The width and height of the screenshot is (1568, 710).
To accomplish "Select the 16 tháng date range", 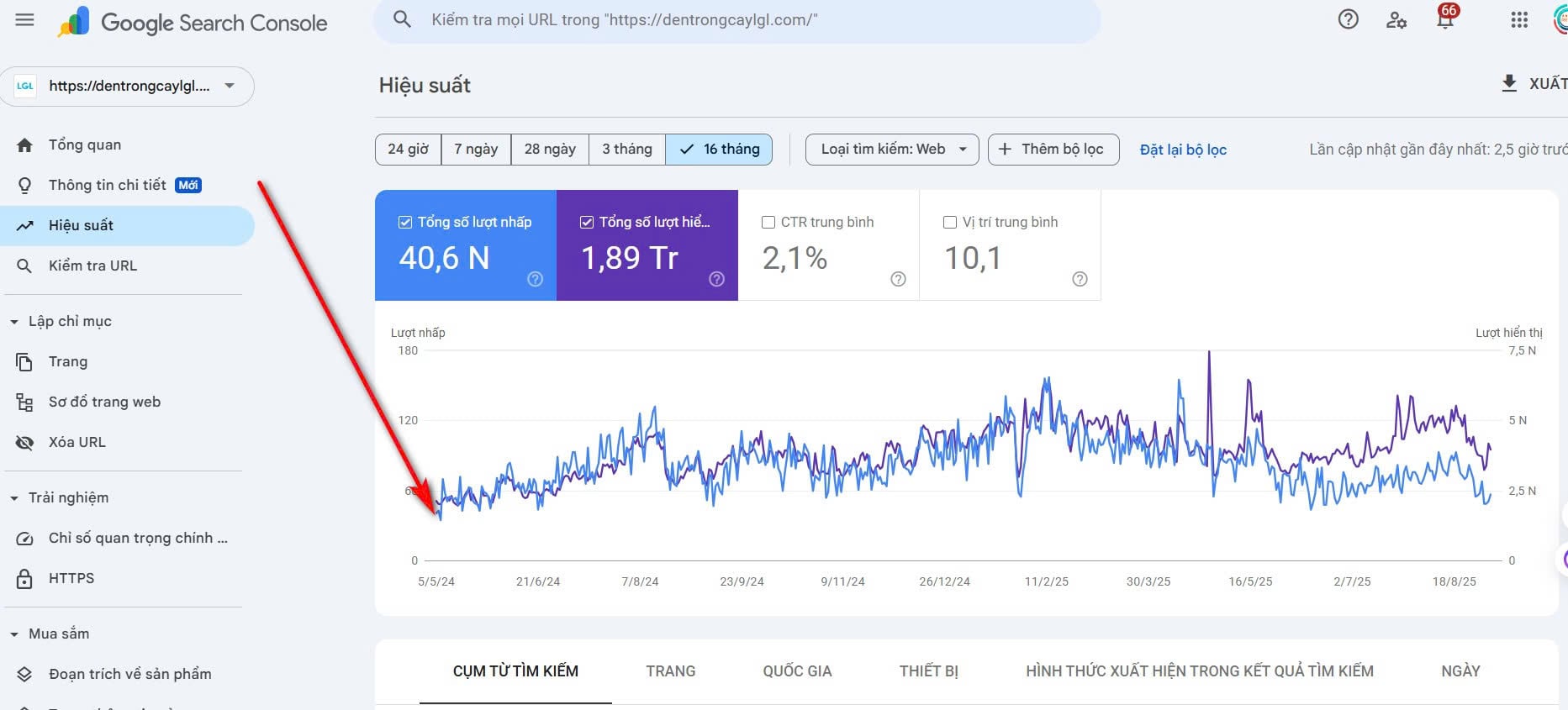I will tap(719, 150).
